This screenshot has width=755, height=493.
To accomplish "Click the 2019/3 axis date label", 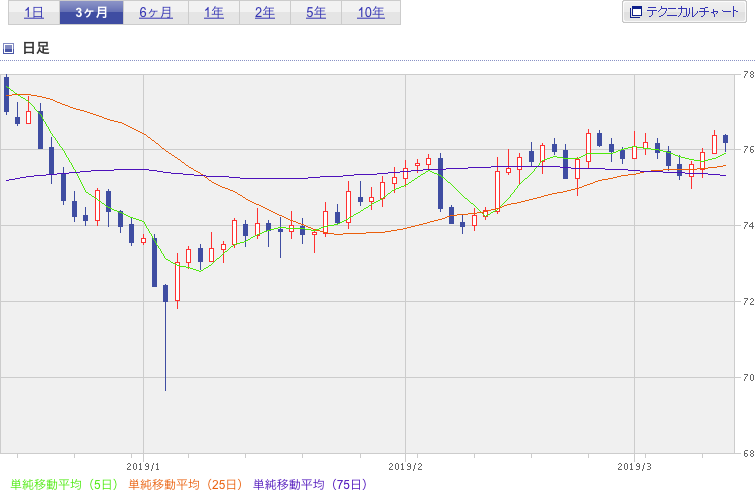I will pos(634,467).
